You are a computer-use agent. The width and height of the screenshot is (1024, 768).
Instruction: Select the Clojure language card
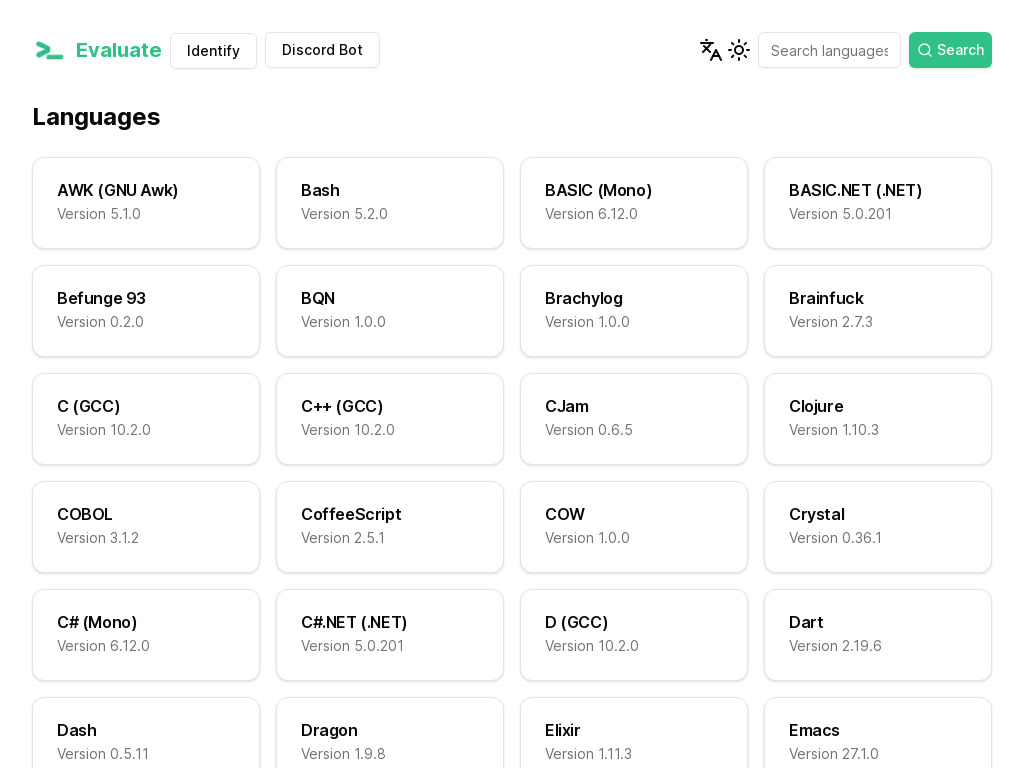pyautogui.click(x=878, y=419)
